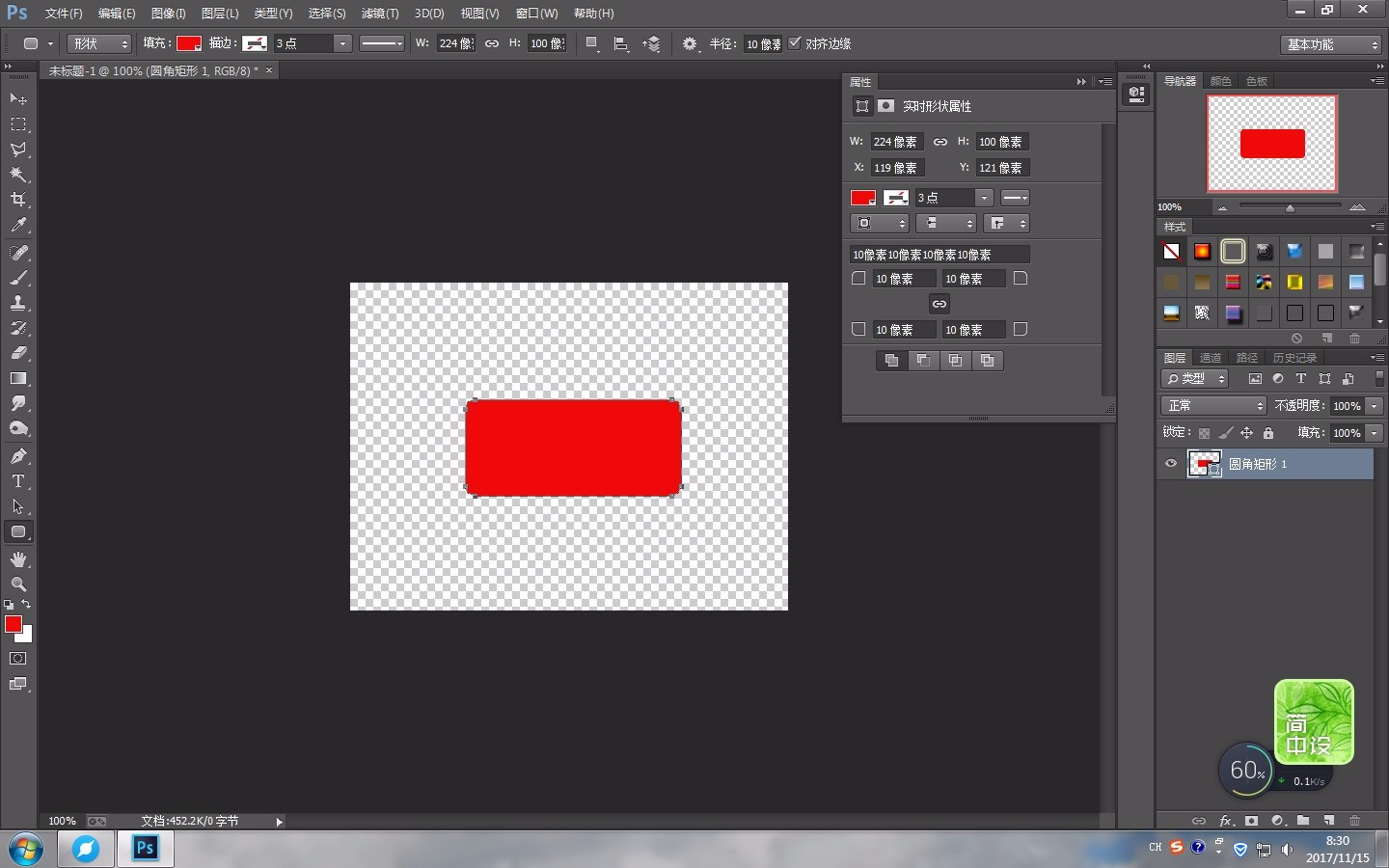Open the 形状 tool mode dropdown

pos(99,43)
